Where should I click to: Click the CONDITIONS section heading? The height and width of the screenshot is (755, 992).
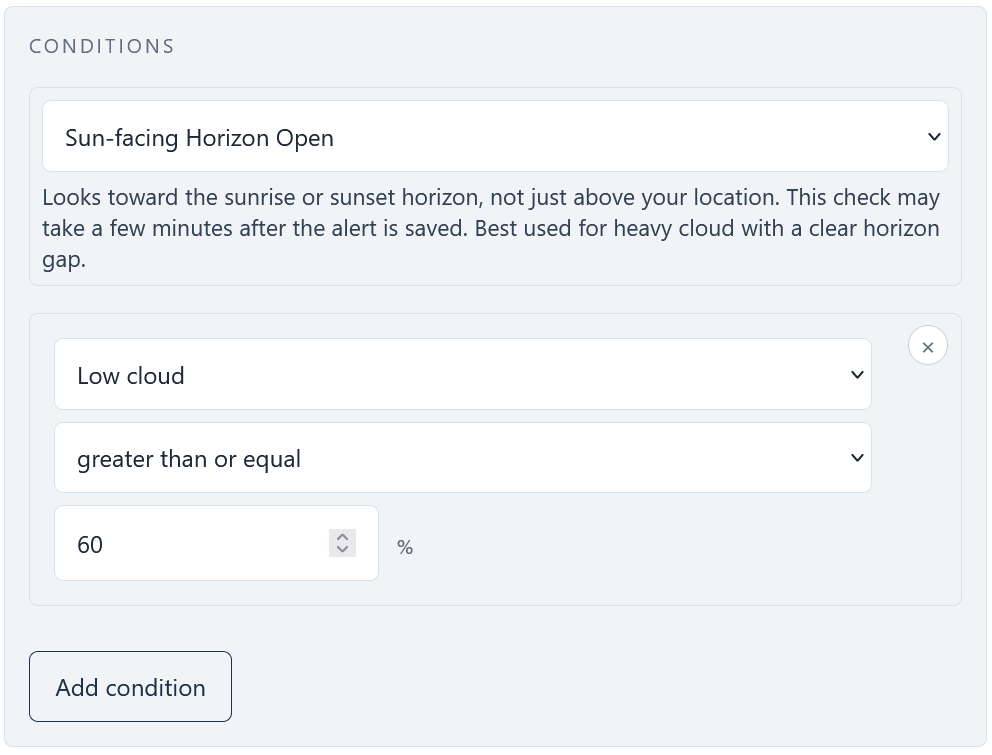click(x=102, y=46)
